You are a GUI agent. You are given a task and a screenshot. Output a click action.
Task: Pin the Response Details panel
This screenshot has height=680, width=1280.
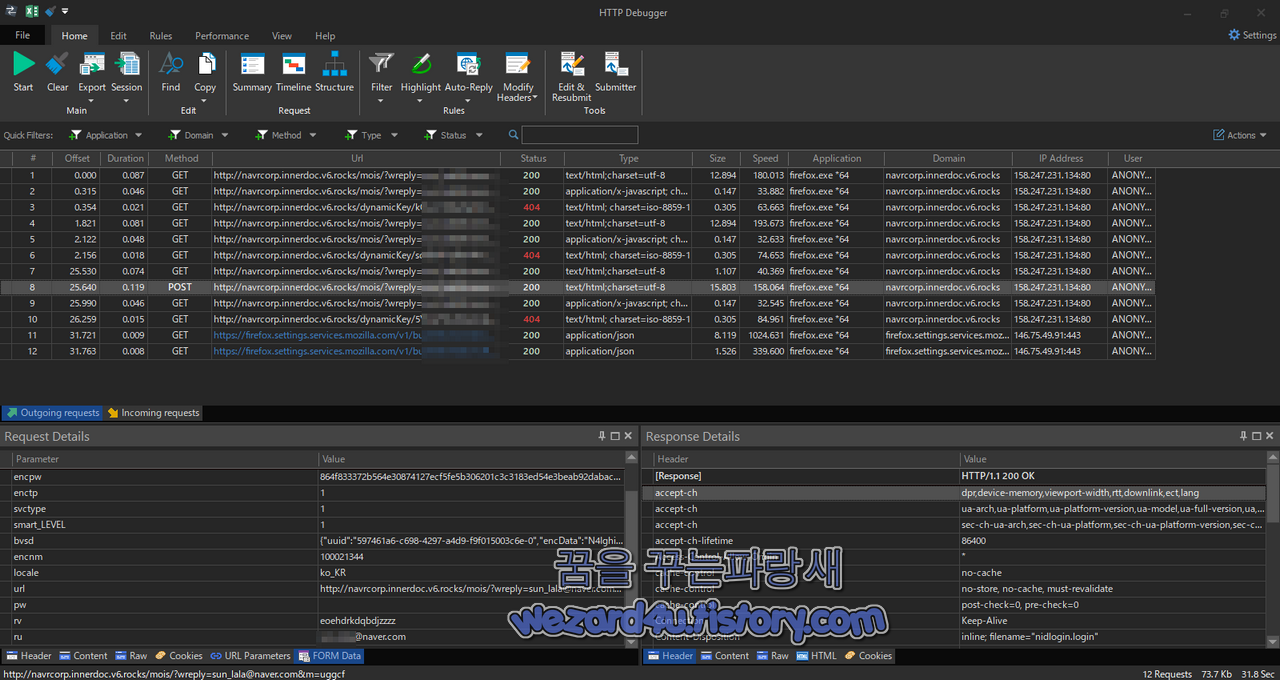coord(1244,436)
